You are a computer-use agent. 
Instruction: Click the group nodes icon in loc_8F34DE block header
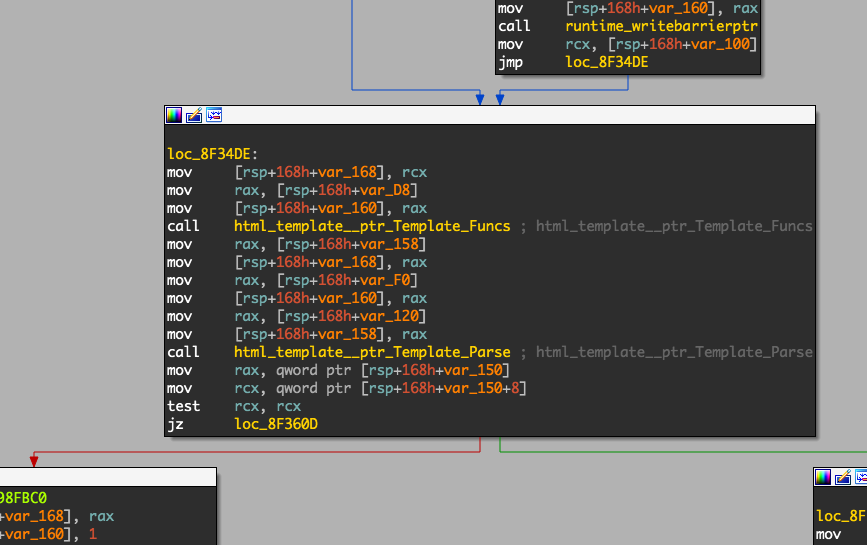point(213,115)
